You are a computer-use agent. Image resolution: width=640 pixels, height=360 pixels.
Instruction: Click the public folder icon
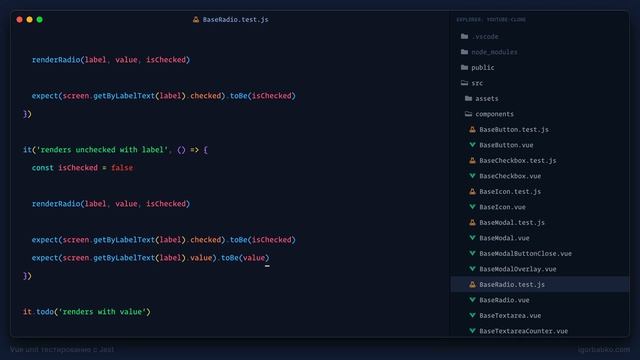464,67
